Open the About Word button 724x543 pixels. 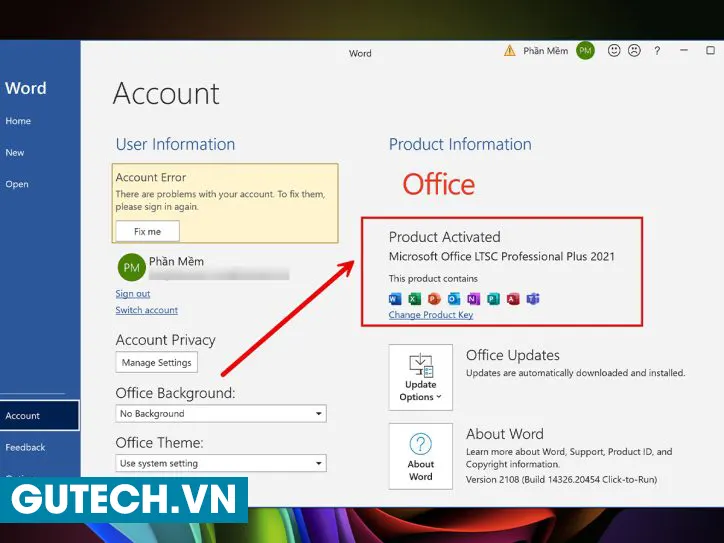[421, 456]
